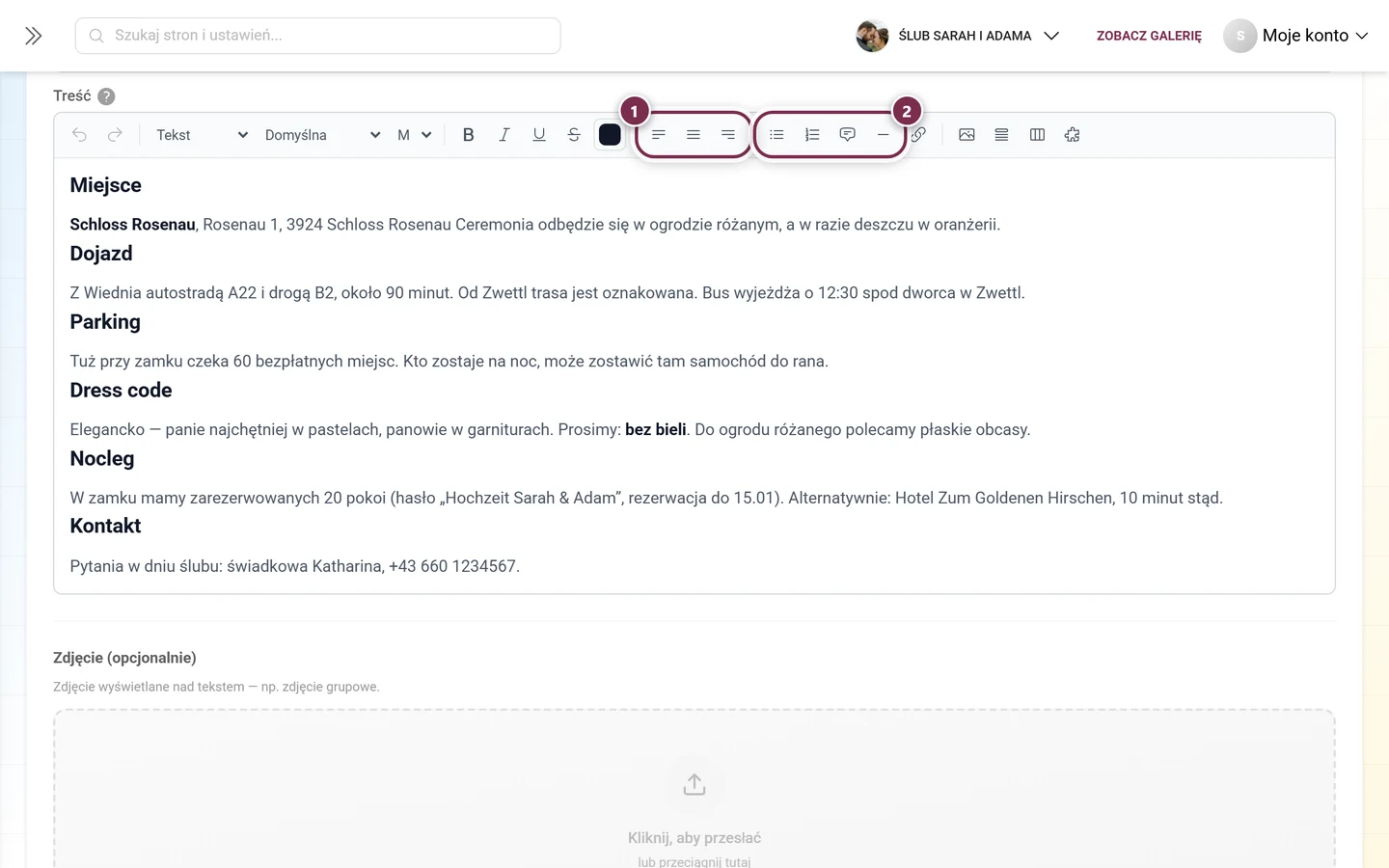Open the M font size dropdown
Screen dimensions: 1389x868
[x=414, y=135]
